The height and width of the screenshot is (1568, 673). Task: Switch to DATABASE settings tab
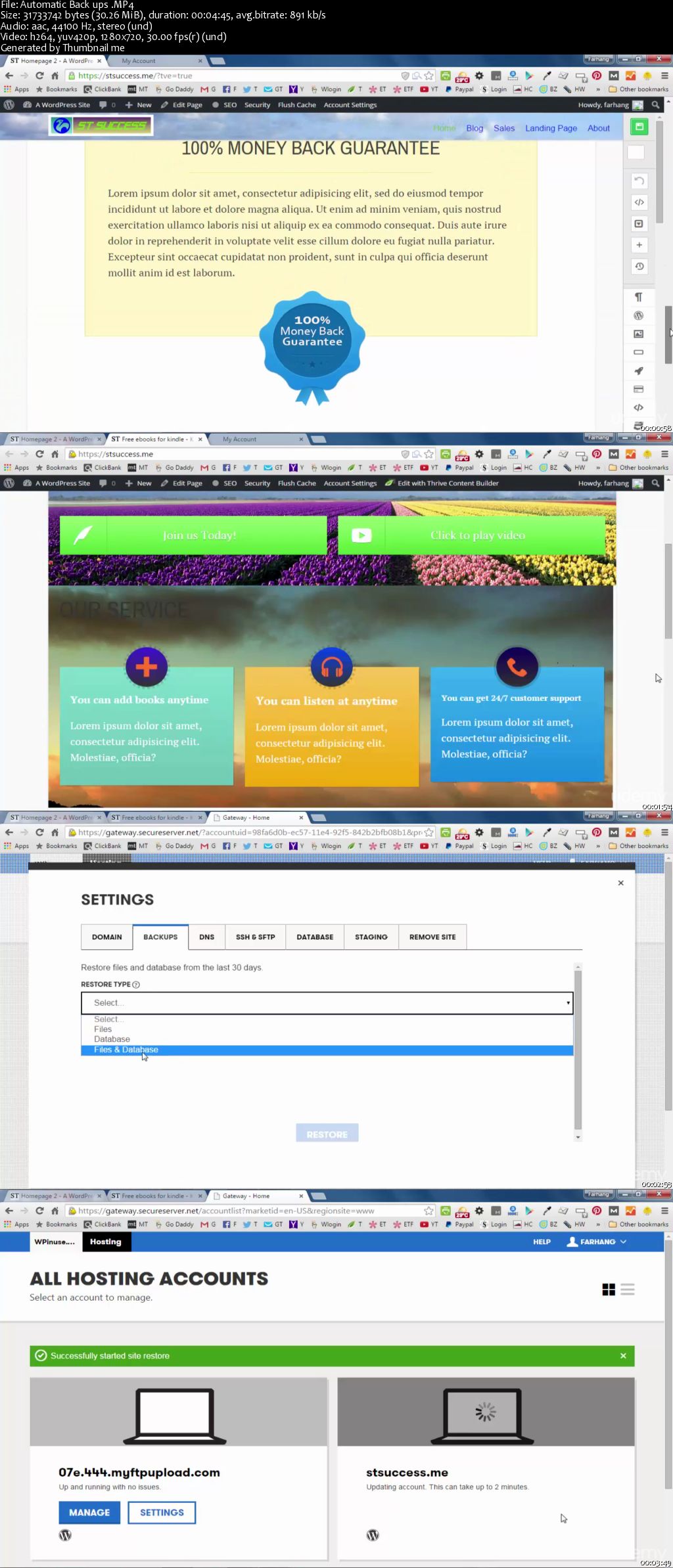(x=315, y=937)
